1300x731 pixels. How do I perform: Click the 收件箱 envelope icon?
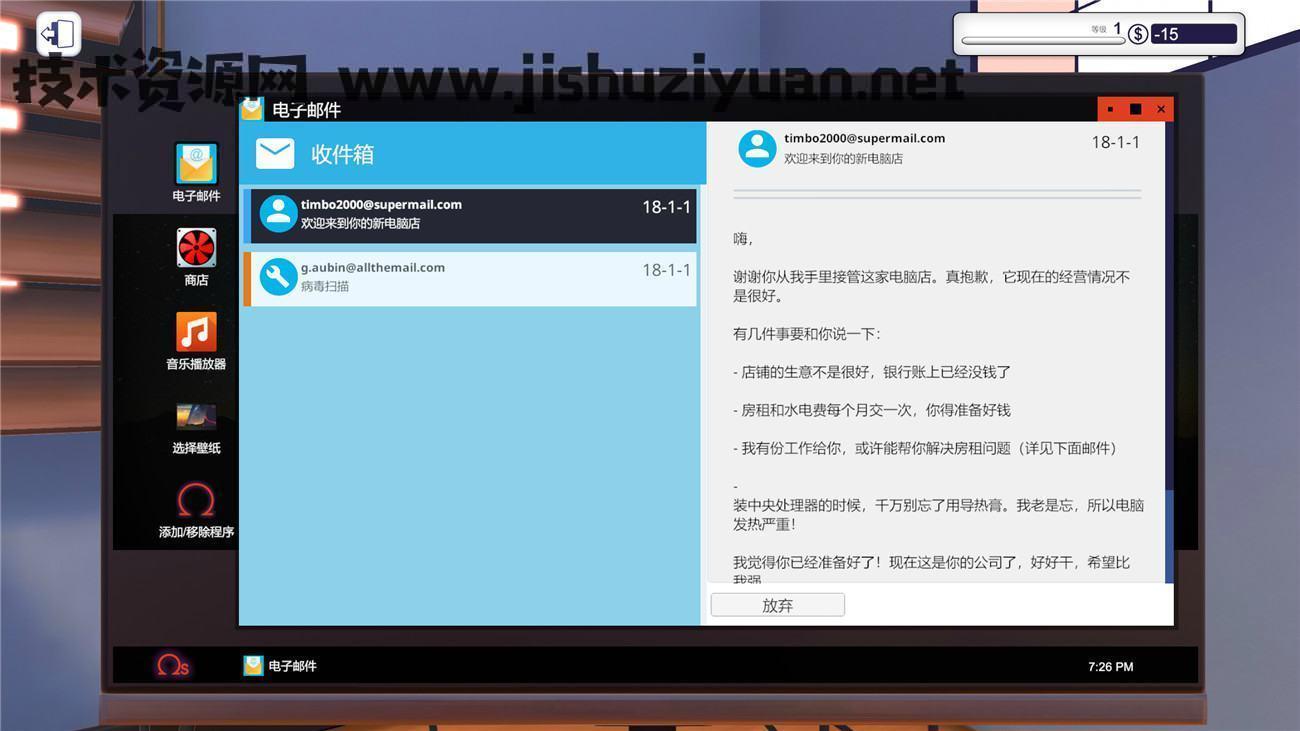(x=275, y=154)
